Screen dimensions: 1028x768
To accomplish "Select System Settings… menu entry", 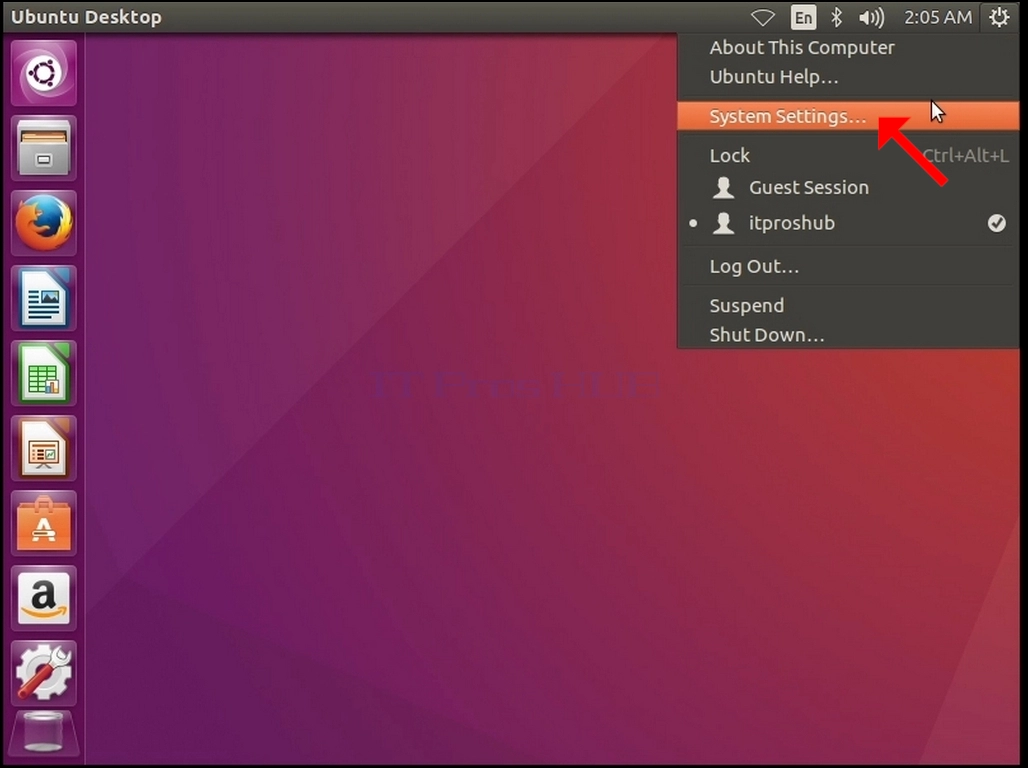I will (848, 116).
